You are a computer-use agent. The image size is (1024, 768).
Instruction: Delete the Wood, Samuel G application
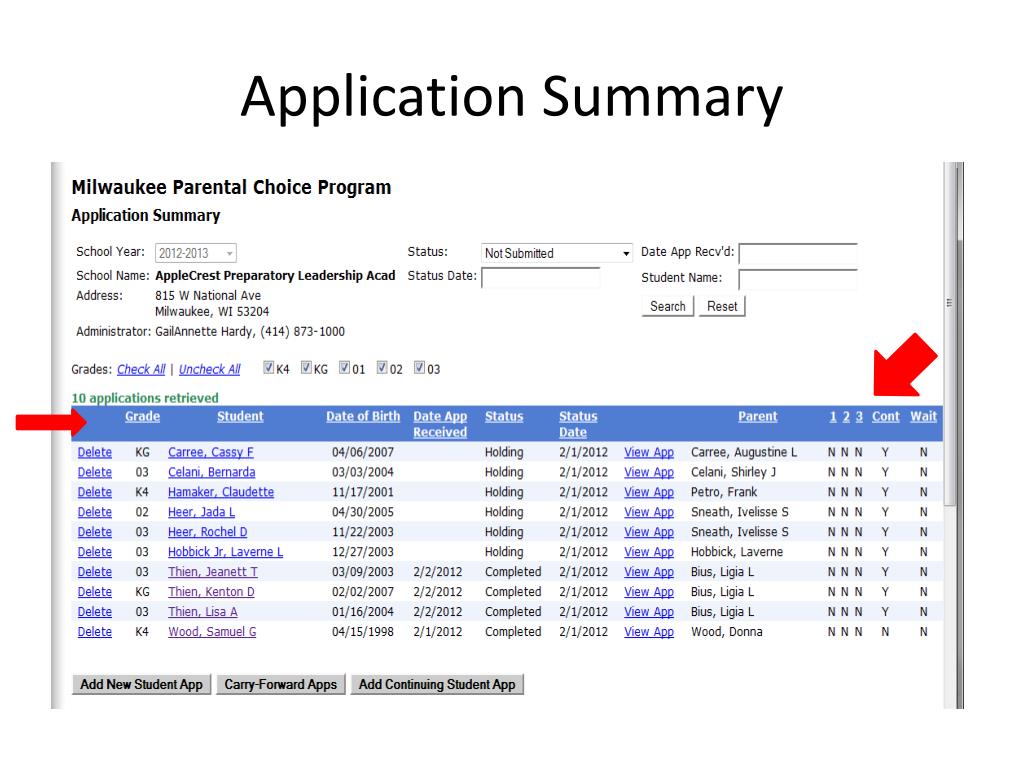[95, 632]
